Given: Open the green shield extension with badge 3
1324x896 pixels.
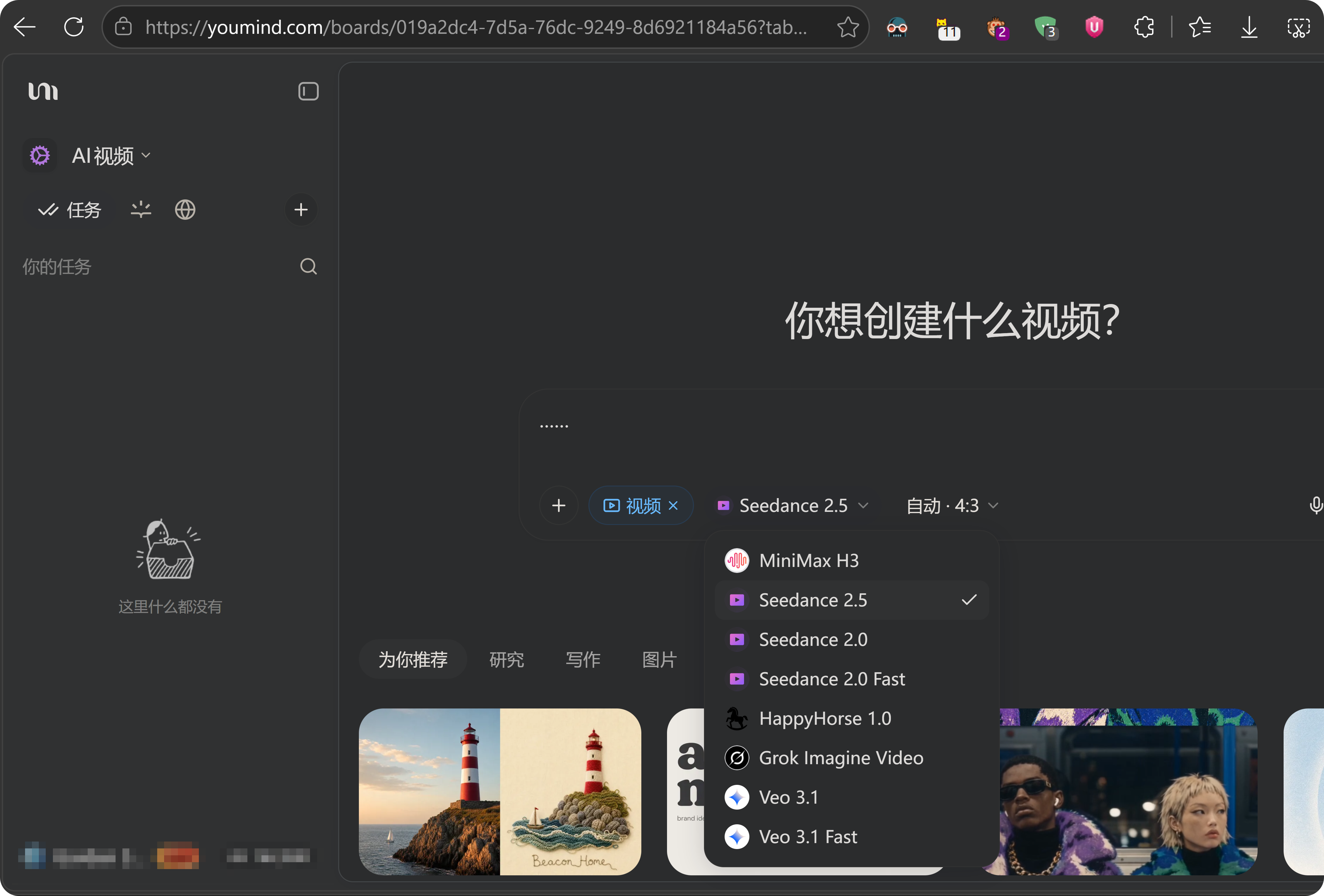Looking at the screenshot, I should pos(1046,28).
